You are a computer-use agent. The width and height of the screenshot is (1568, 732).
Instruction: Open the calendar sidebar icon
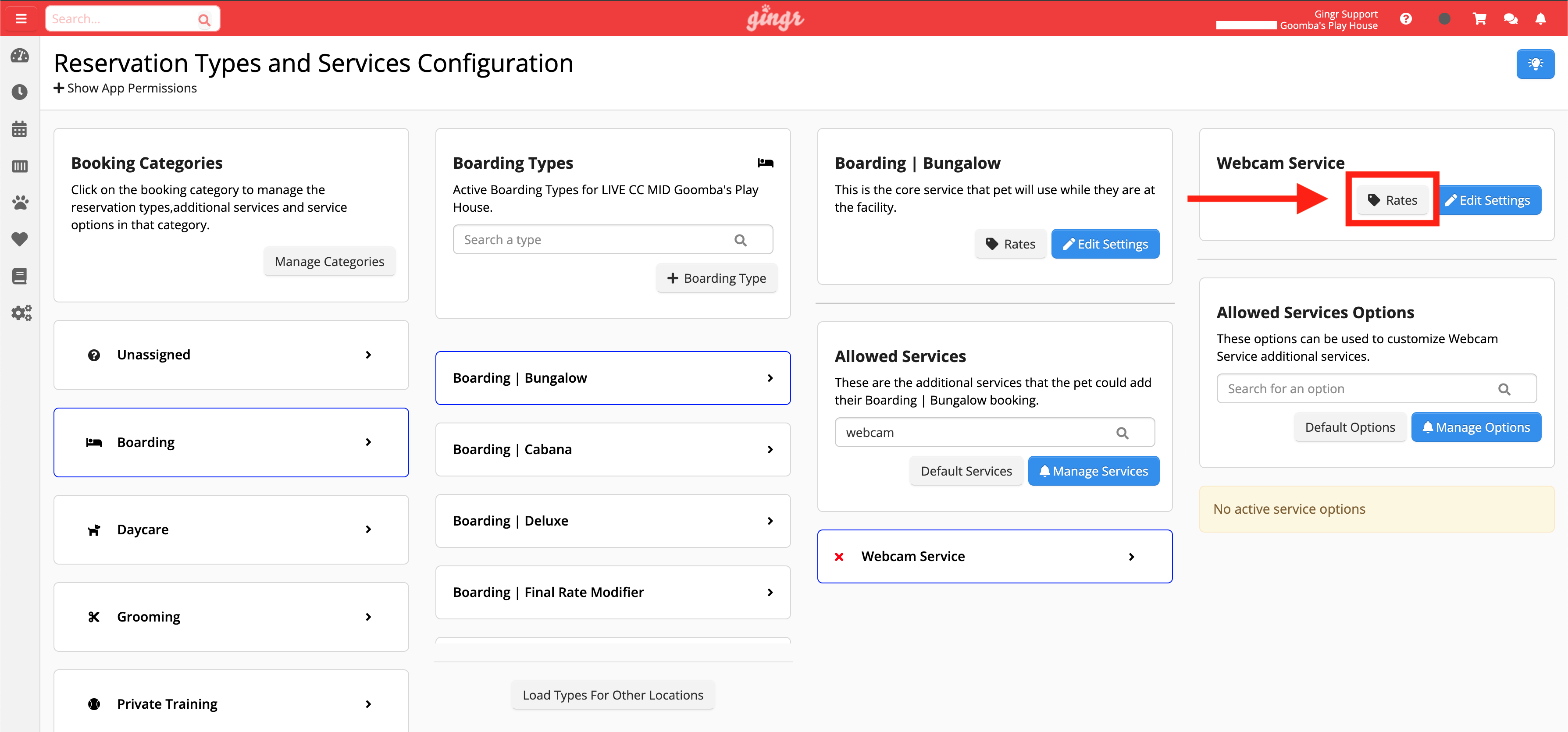coord(19,129)
